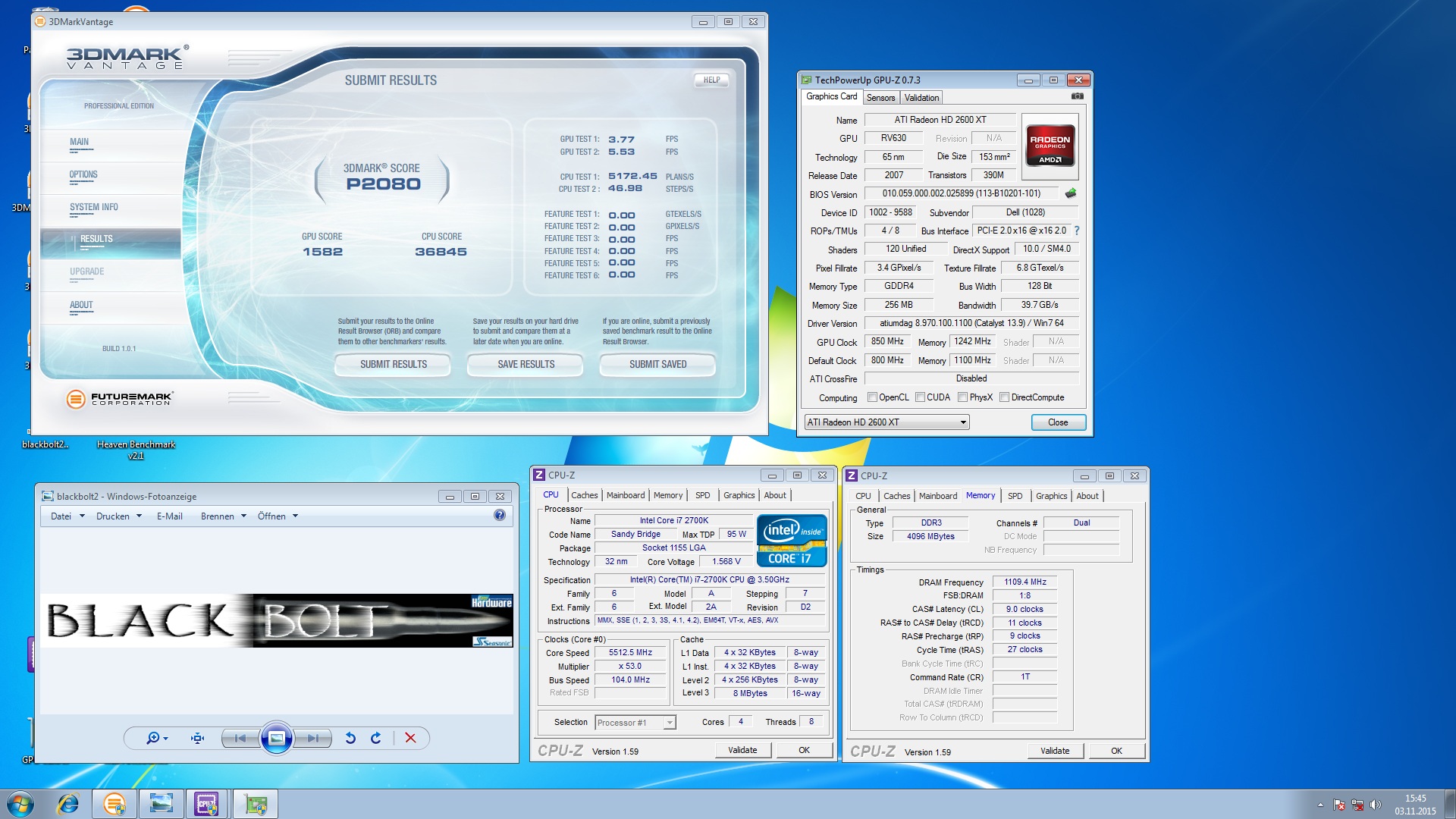Viewport: 1456px width, 819px height.
Task: Click the SUBMIT SAVED button
Action: [657, 365]
